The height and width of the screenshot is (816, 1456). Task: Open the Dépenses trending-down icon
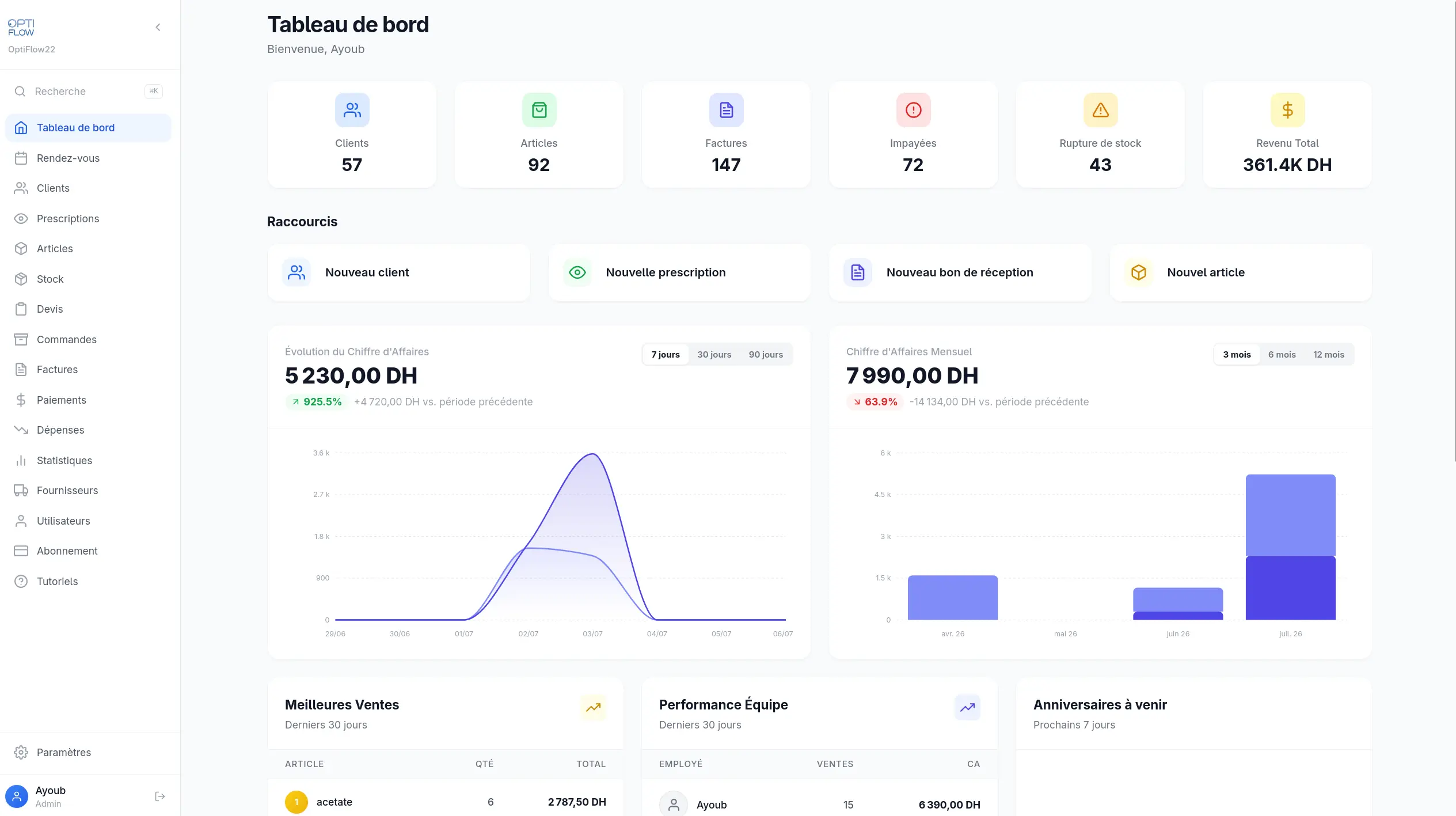point(21,430)
